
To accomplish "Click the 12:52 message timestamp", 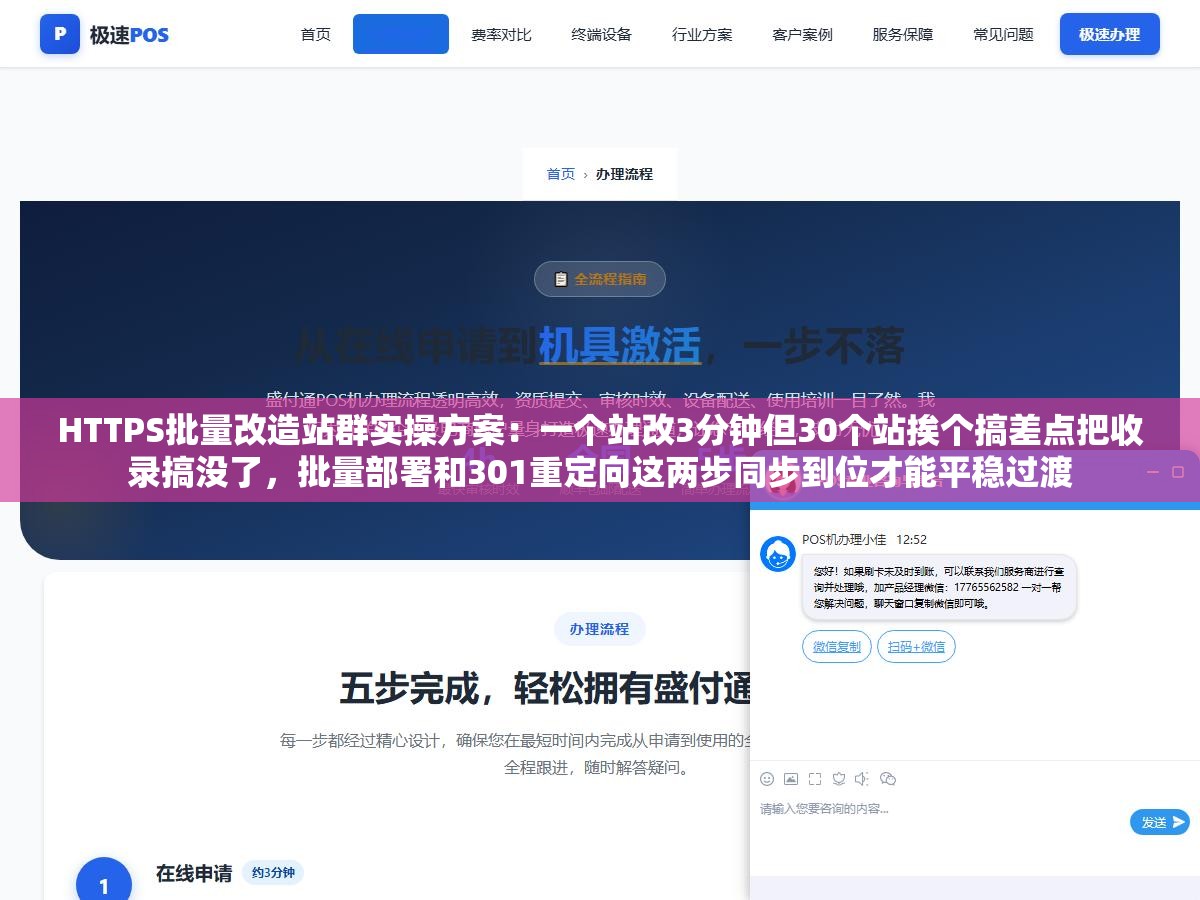I will tap(911, 539).
